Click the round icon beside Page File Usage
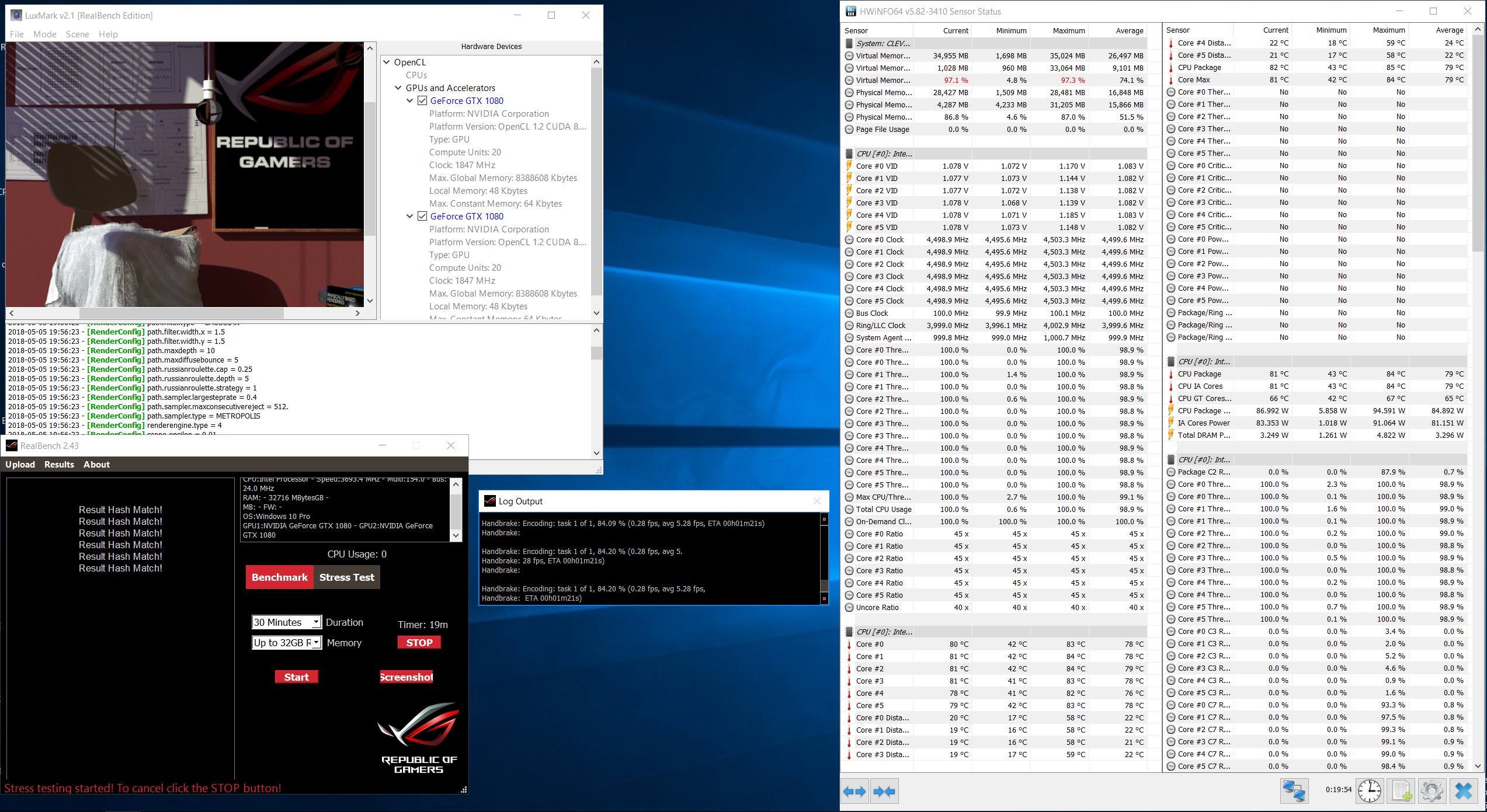1487x812 pixels. click(x=849, y=129)
